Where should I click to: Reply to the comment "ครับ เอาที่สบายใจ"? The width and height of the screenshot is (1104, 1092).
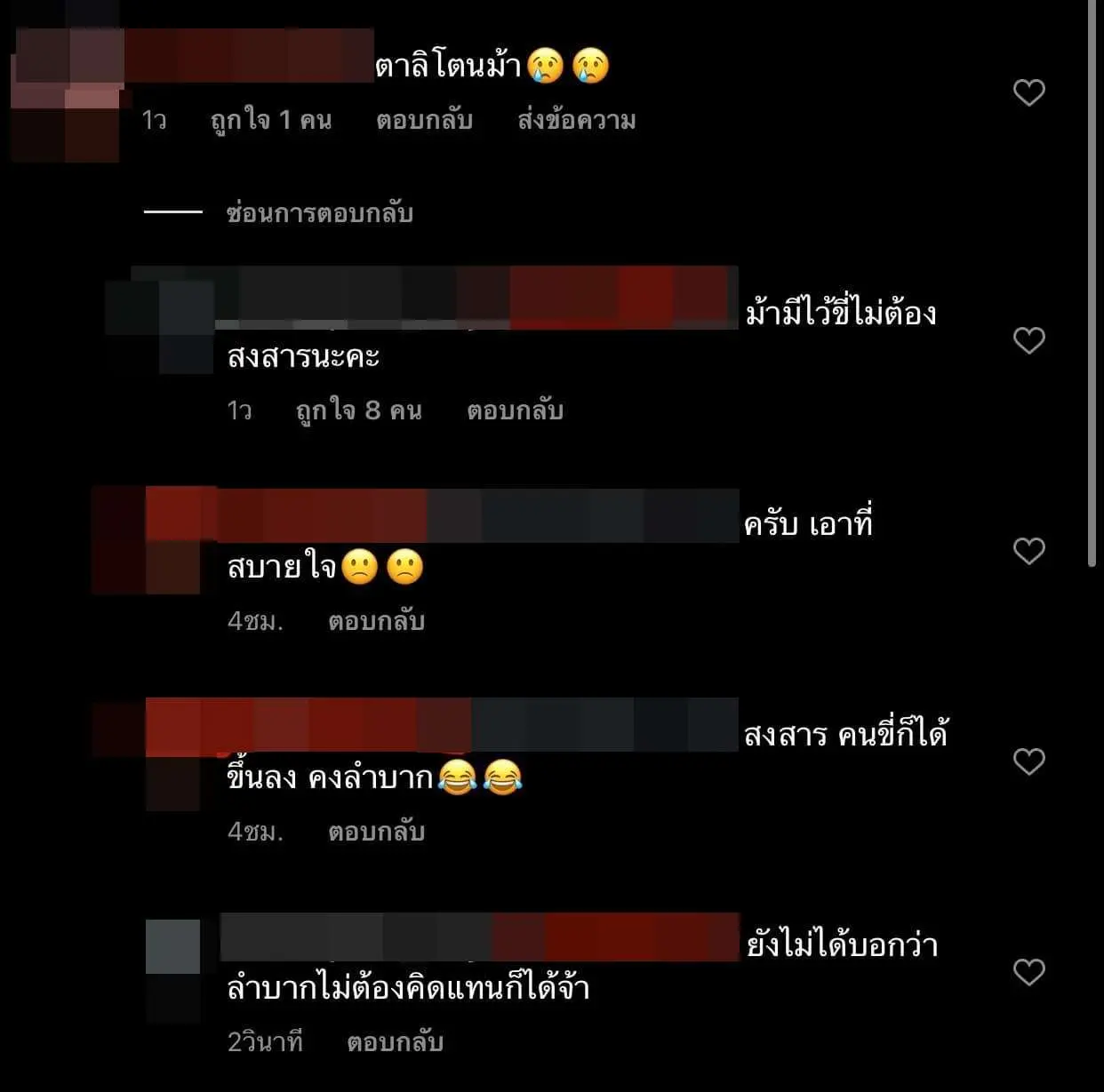[376, 621]
